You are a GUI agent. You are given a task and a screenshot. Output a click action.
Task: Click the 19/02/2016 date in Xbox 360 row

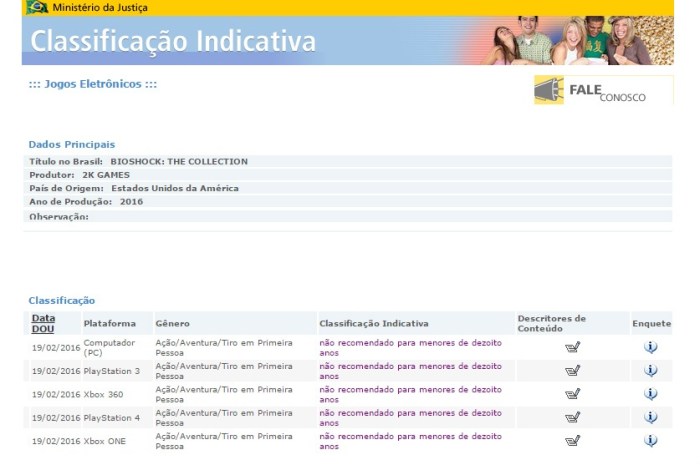56,394
